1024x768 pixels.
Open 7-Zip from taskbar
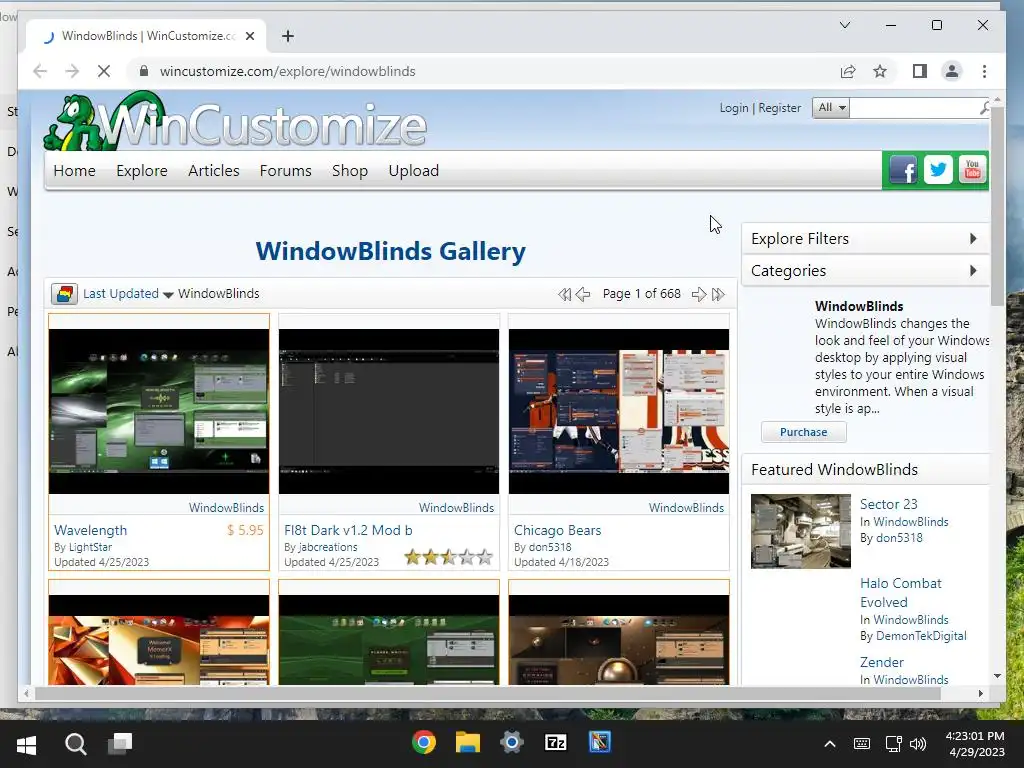coord(556,743)
